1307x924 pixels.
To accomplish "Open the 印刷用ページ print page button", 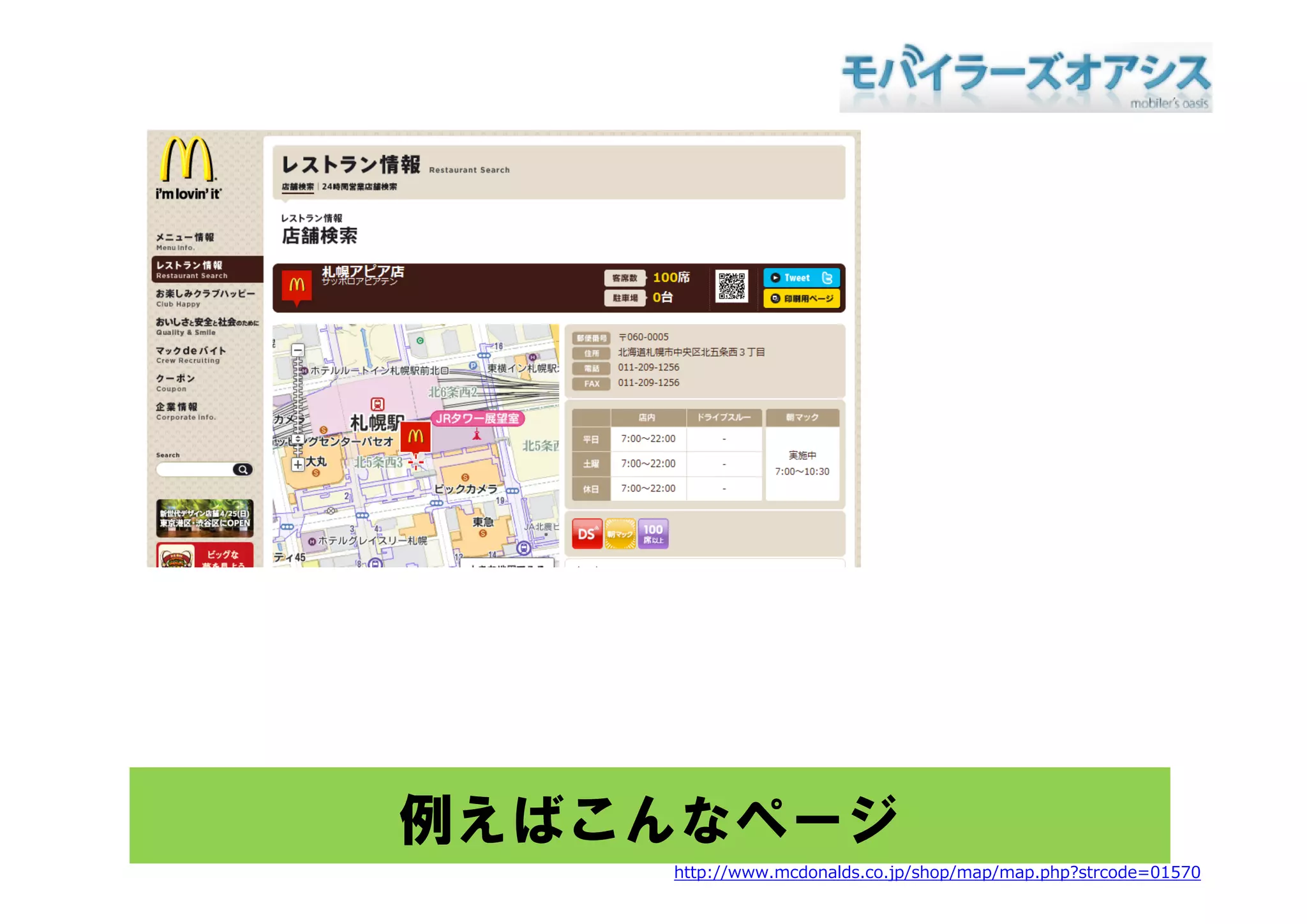I will click(801, 298).
